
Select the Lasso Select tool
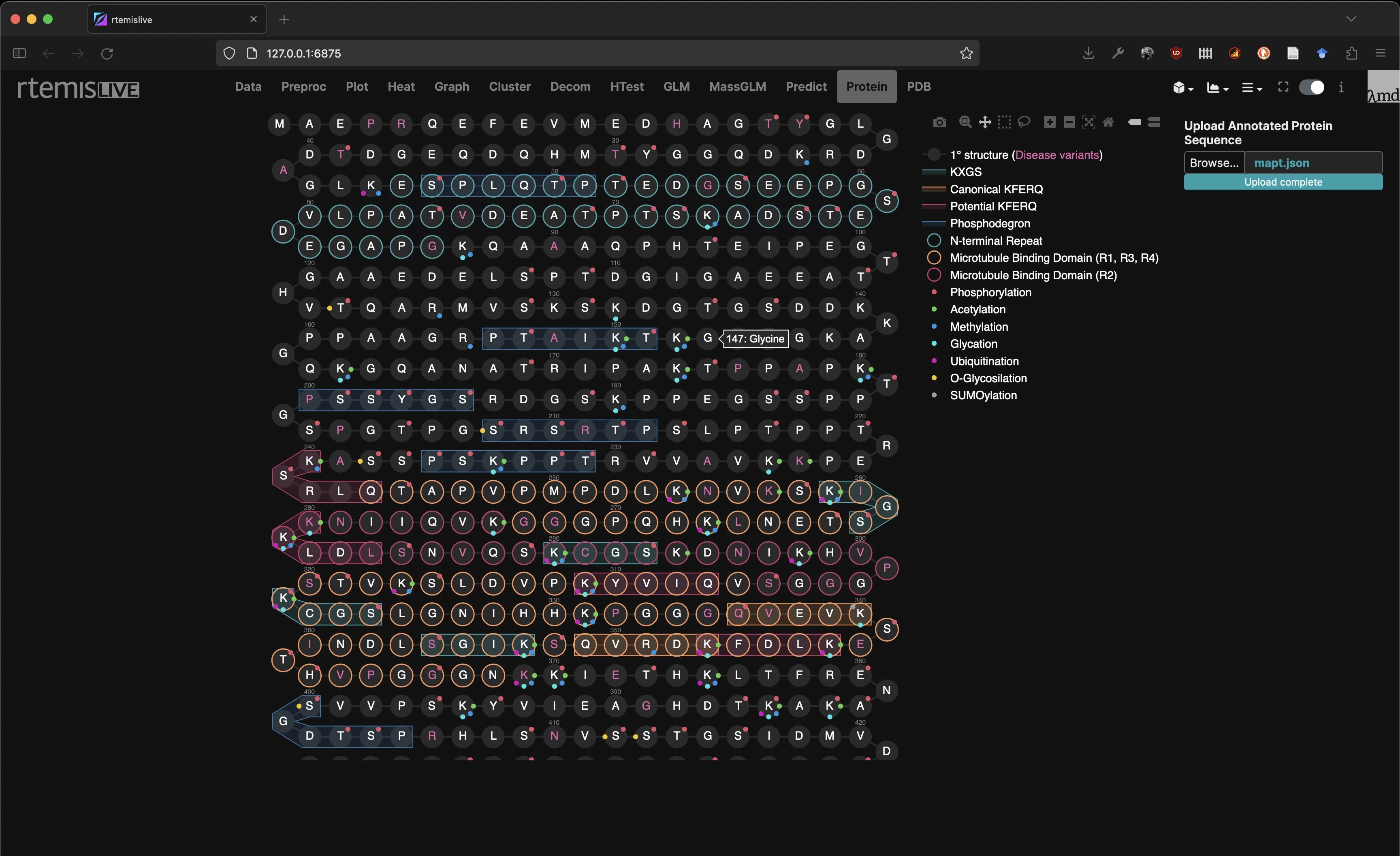[x=1024, y=122]
